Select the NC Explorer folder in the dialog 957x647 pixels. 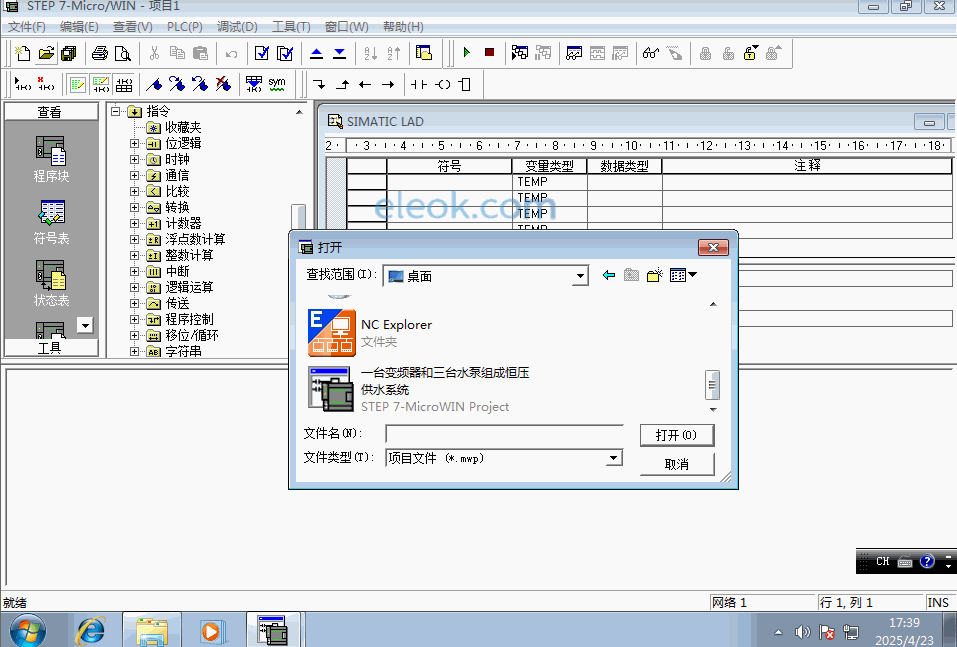370,333
